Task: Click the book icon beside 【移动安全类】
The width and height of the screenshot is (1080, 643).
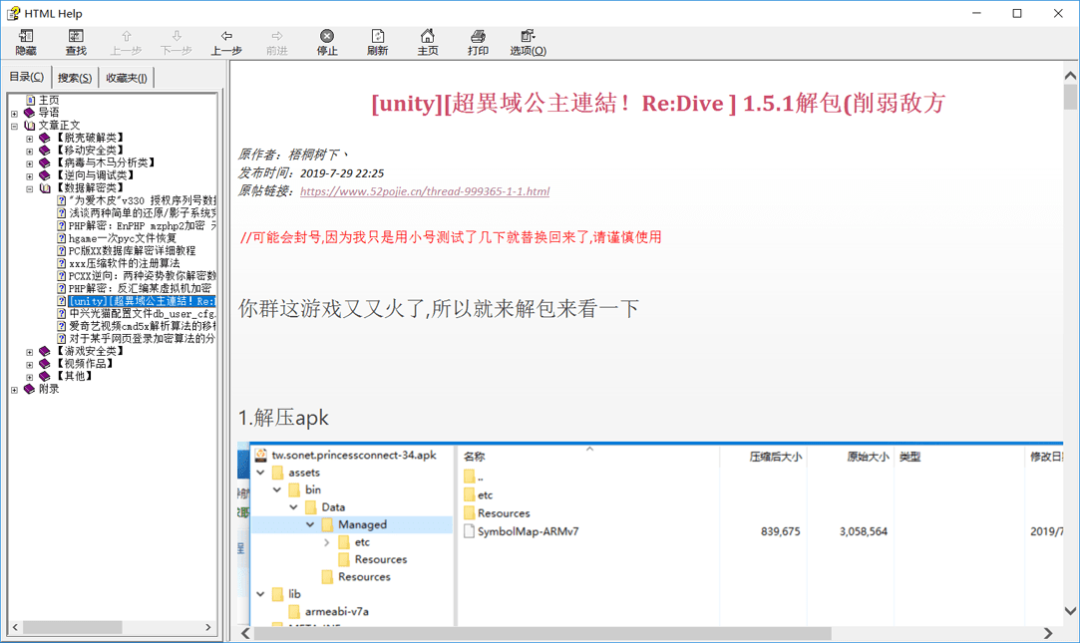Action: tap(45, 150)
